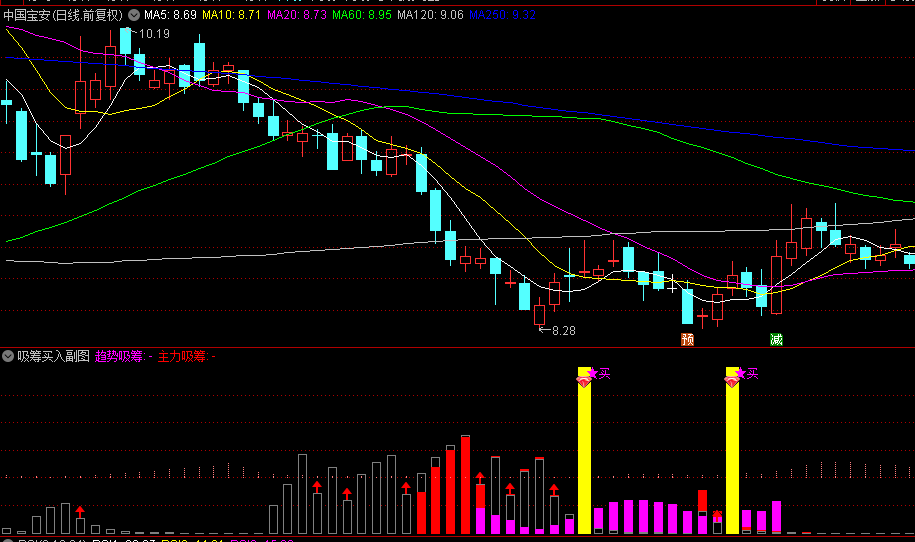Click the 中国宝安(日线.前复权) chart title
The width and height of the screenshot is (915, 542).
(64, 15)
